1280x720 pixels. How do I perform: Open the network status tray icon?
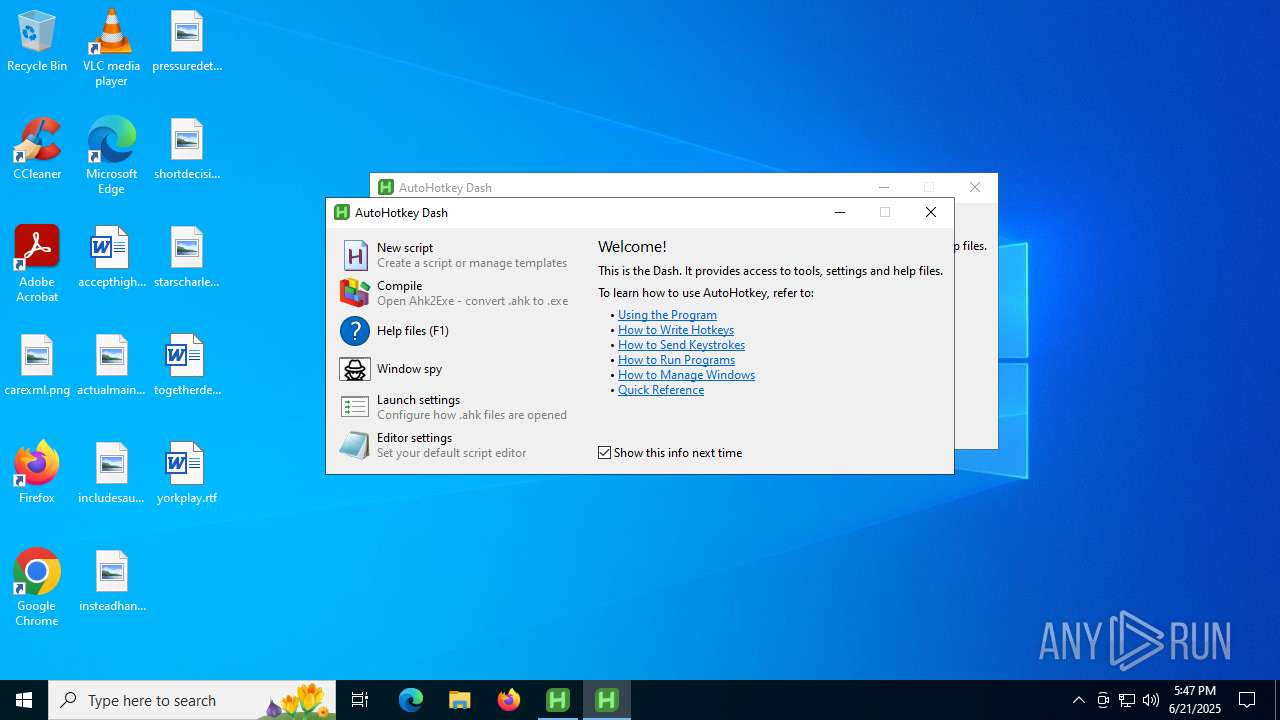click(1127, 700)
